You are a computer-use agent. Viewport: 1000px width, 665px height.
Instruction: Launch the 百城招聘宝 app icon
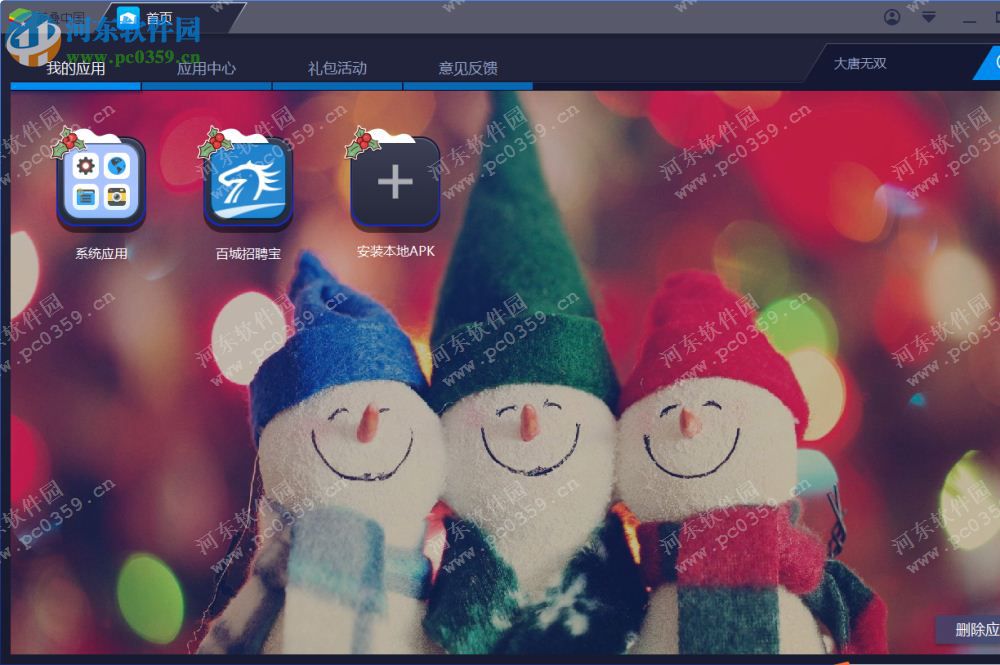click(x=249, y=183)
